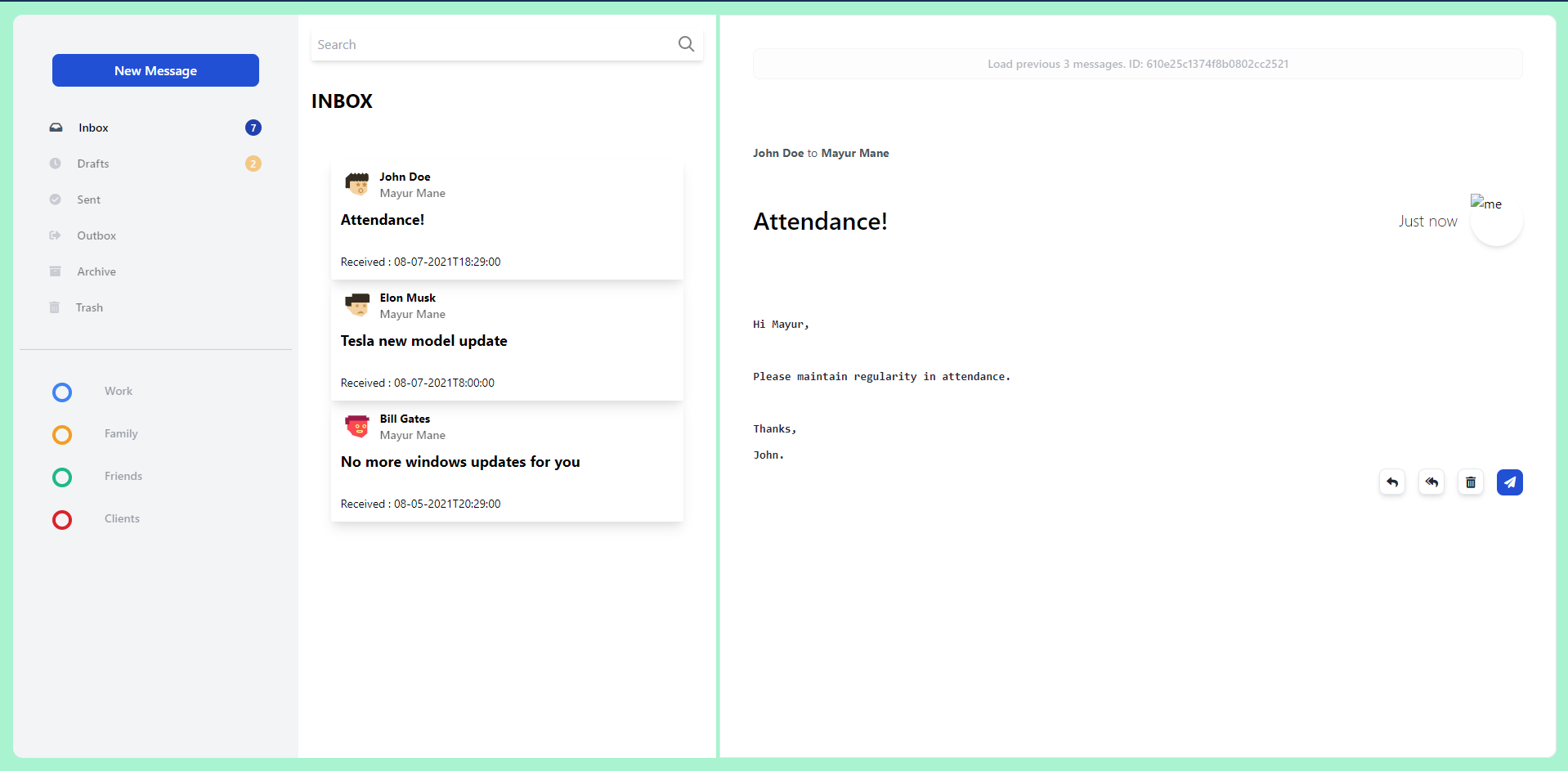Compose a new message
1568x771 pixels.
point(155,70)
